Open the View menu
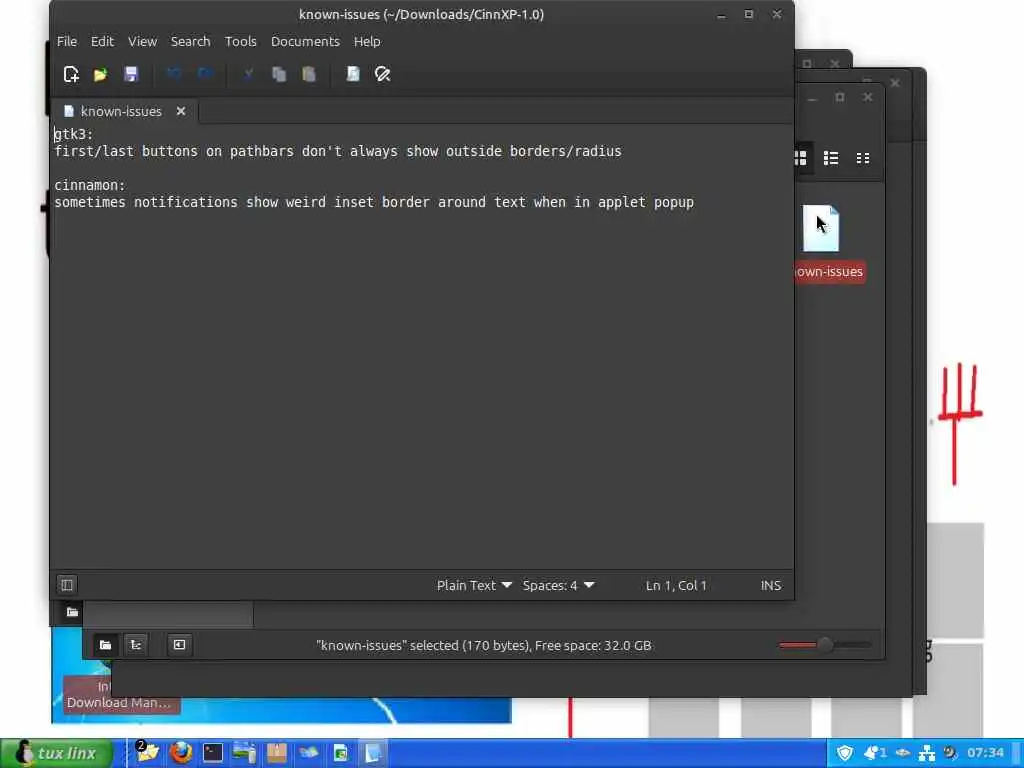The width and height of the screenshot is (1024, 768). [142, 41]
